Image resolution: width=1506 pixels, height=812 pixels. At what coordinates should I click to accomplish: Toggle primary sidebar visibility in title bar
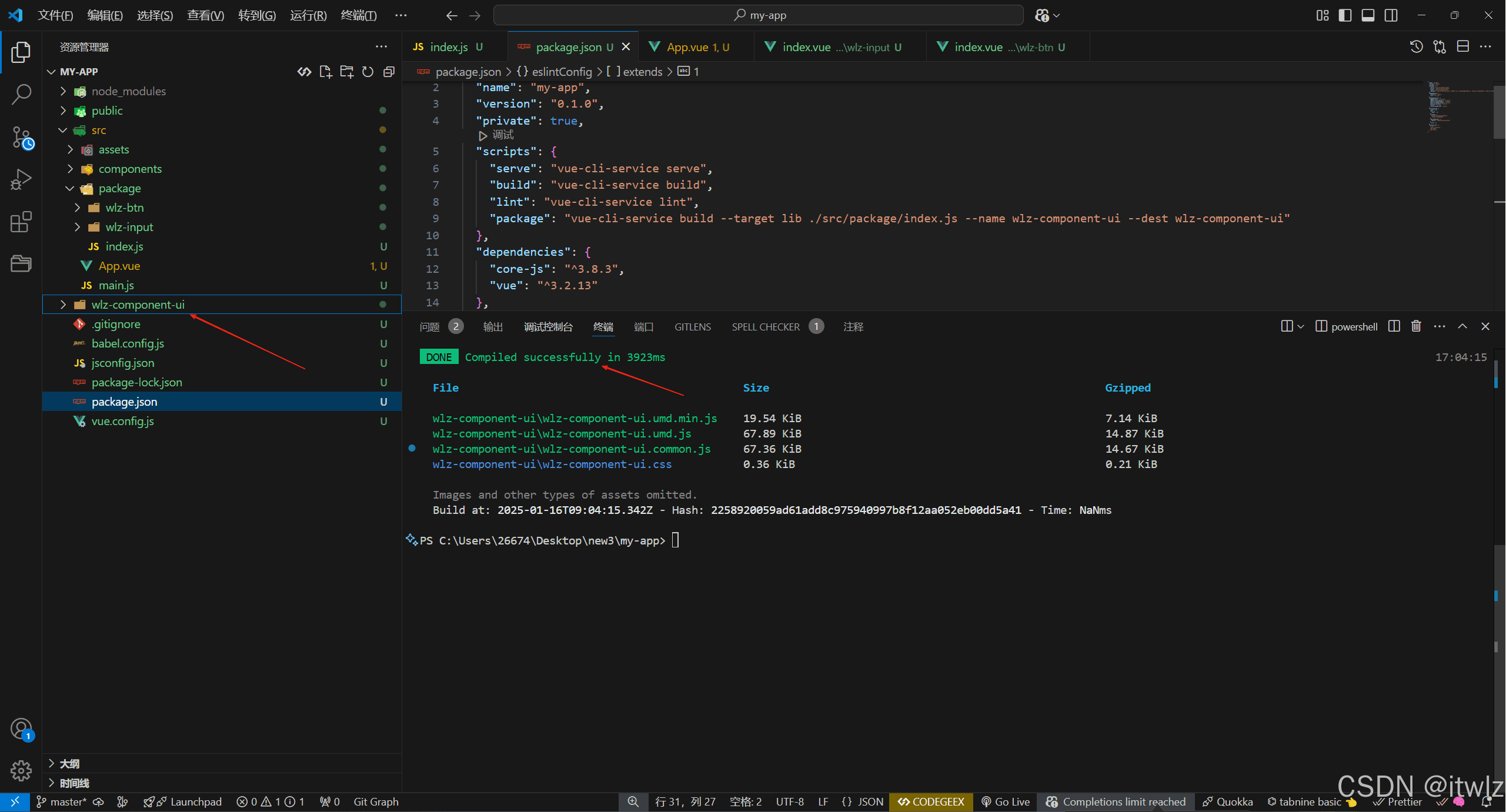point(1345,15)
